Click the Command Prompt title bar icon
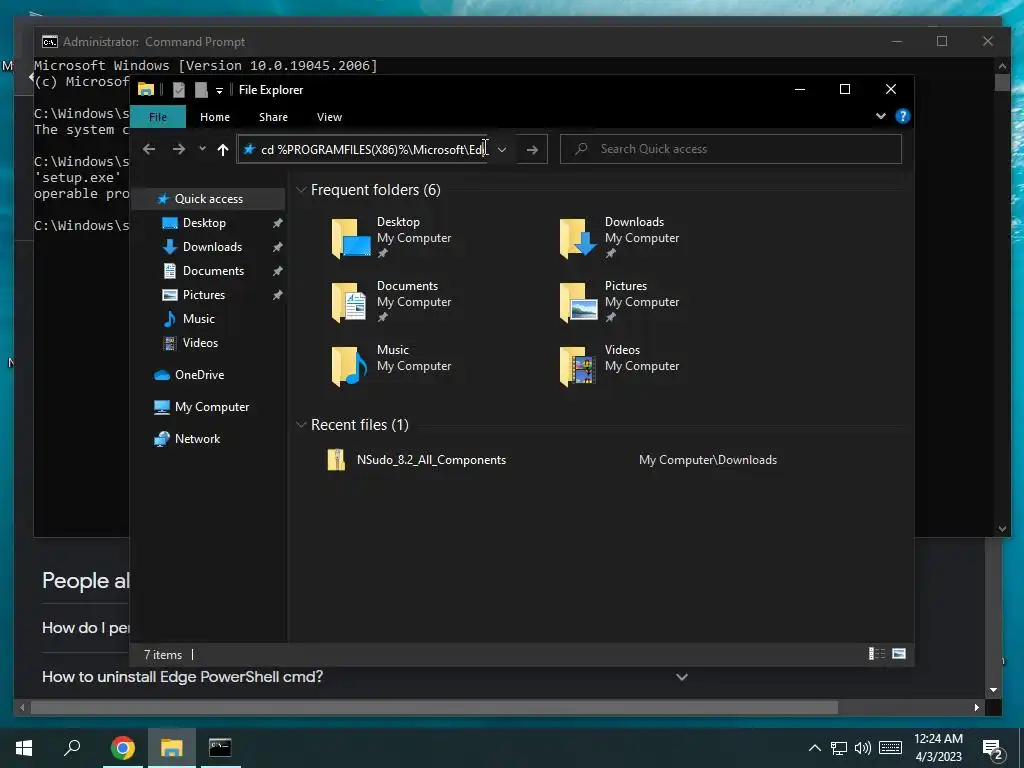1024x768 pixels. click(50, 42)
